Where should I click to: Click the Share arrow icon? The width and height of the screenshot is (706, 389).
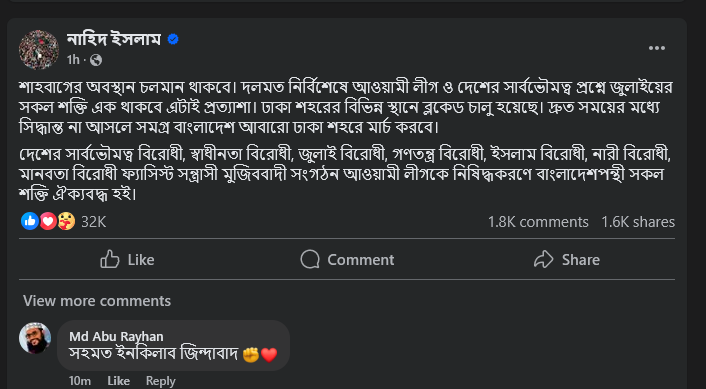(543, 259)
